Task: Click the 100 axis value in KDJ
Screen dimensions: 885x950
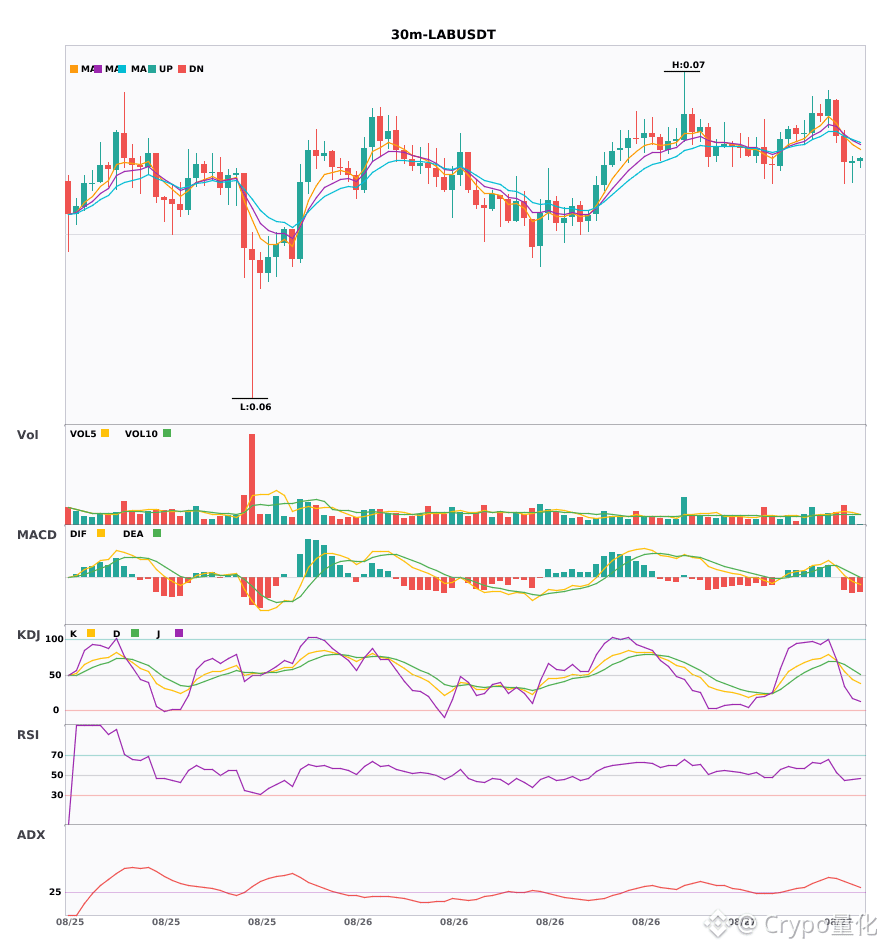Action: coord(55,639)
